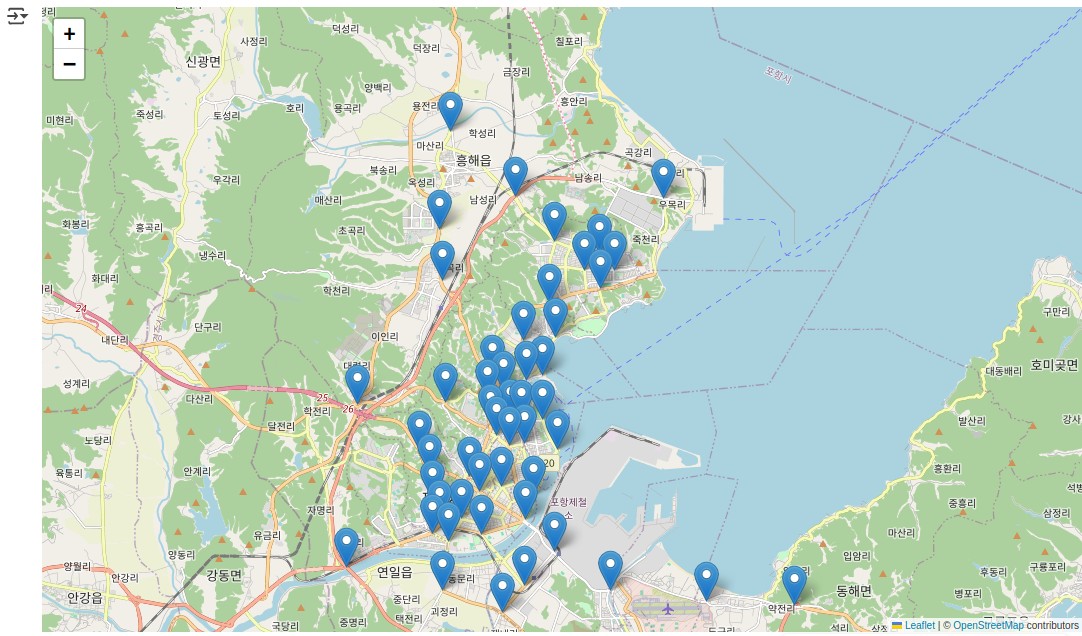Select the marker right of 연일읍 label
The height and width of the screenshot is (636, 1082).
coord(442,569)
